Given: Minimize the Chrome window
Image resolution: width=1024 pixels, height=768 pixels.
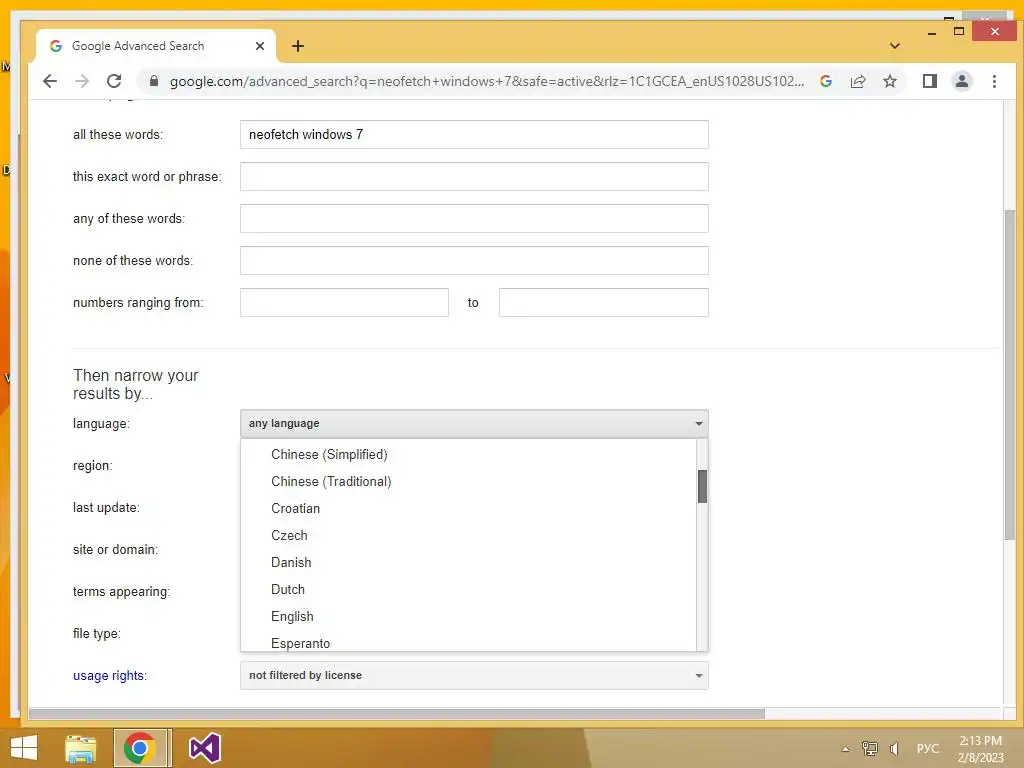Looking at the screenshot, I should [x=932, y=33].
